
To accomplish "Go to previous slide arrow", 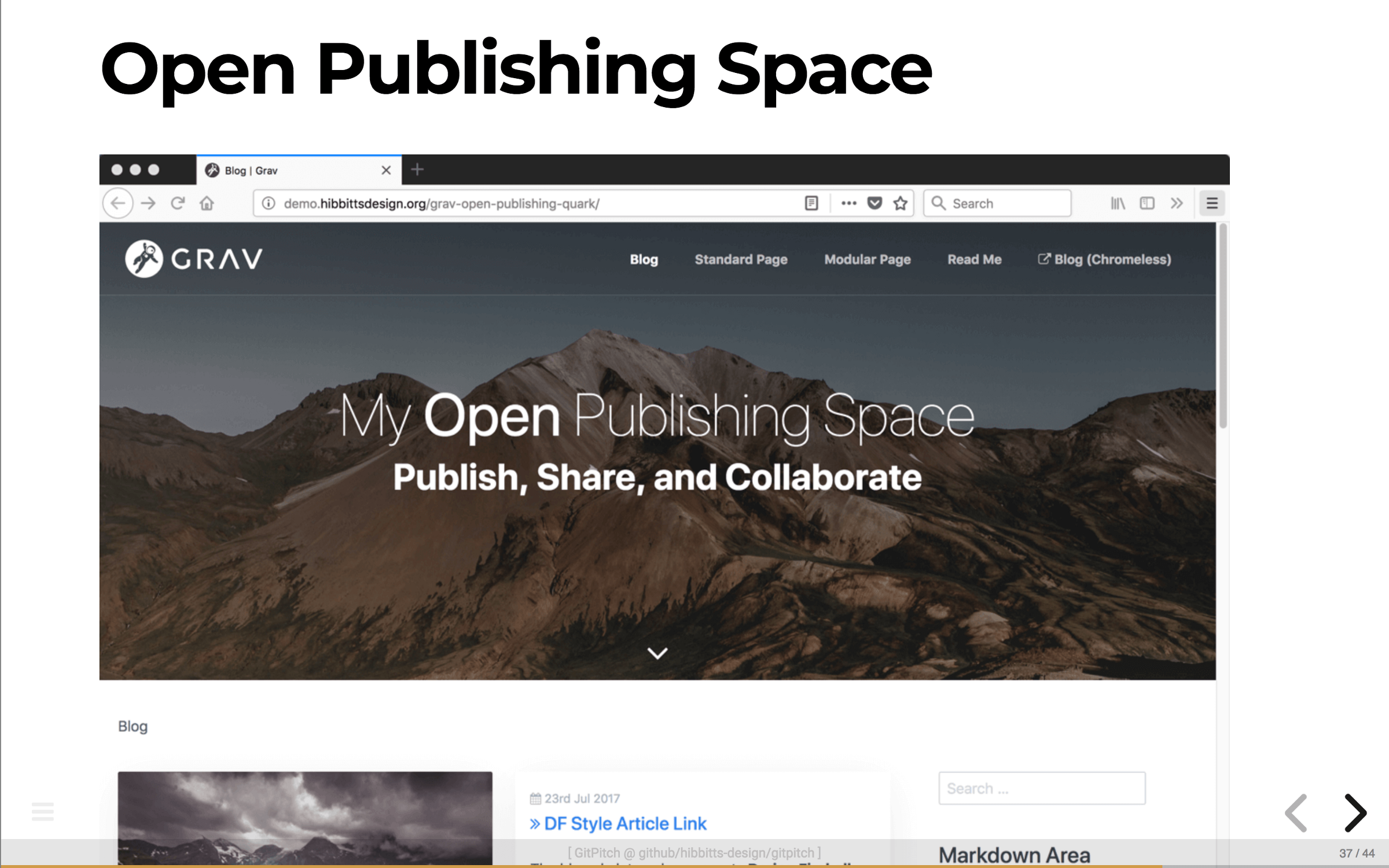I will 1296,813.
